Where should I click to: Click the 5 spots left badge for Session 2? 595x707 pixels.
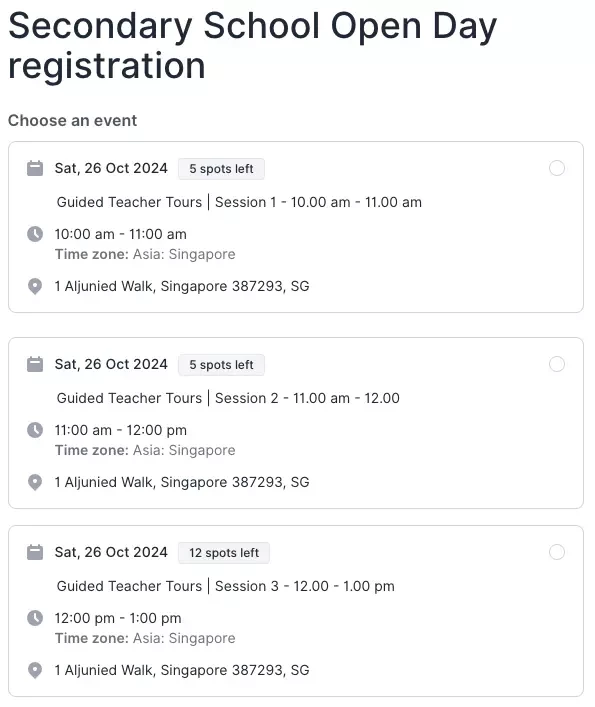pos(221,365)
